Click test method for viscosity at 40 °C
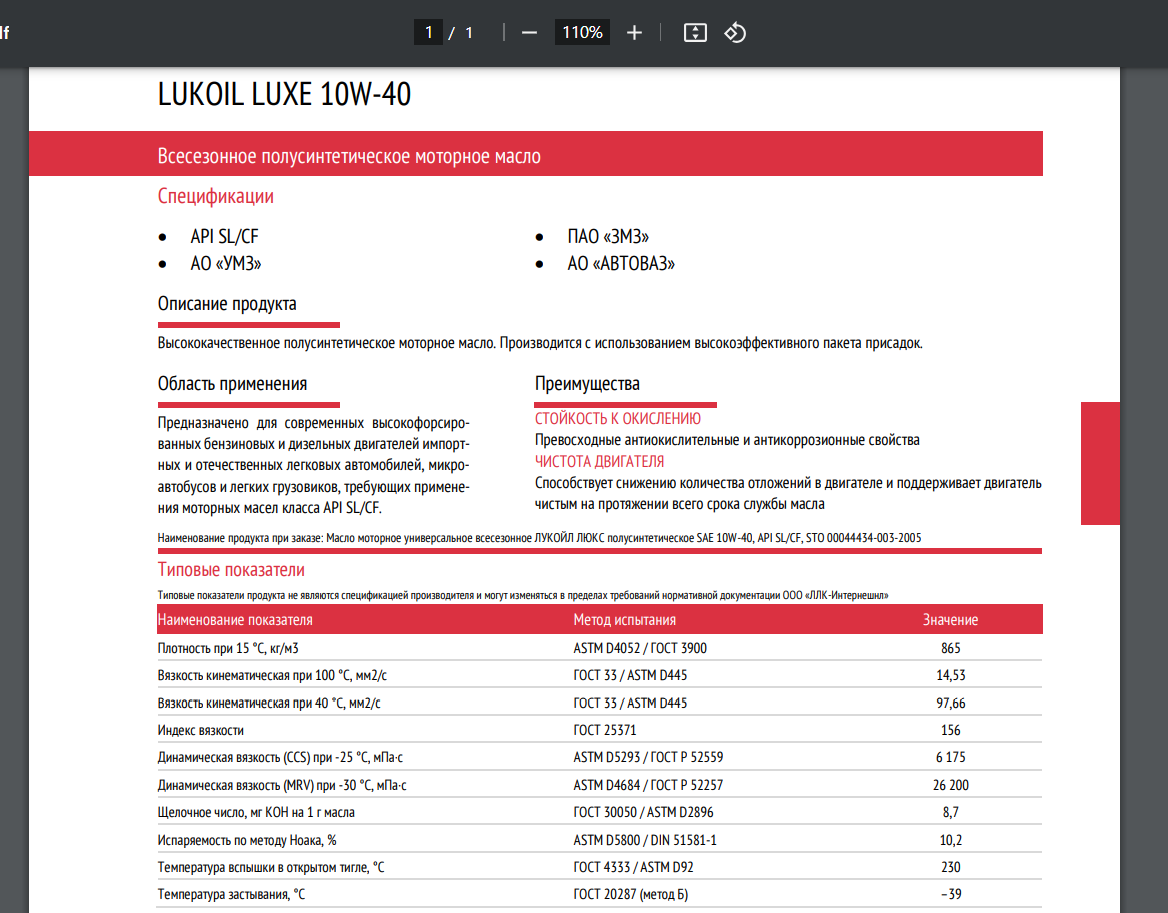This screenshot has height=913, width=1168. [630, 703]
